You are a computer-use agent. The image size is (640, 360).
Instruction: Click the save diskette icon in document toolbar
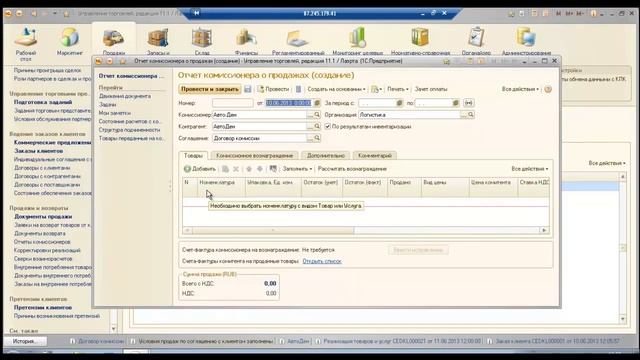pos(248,89)
